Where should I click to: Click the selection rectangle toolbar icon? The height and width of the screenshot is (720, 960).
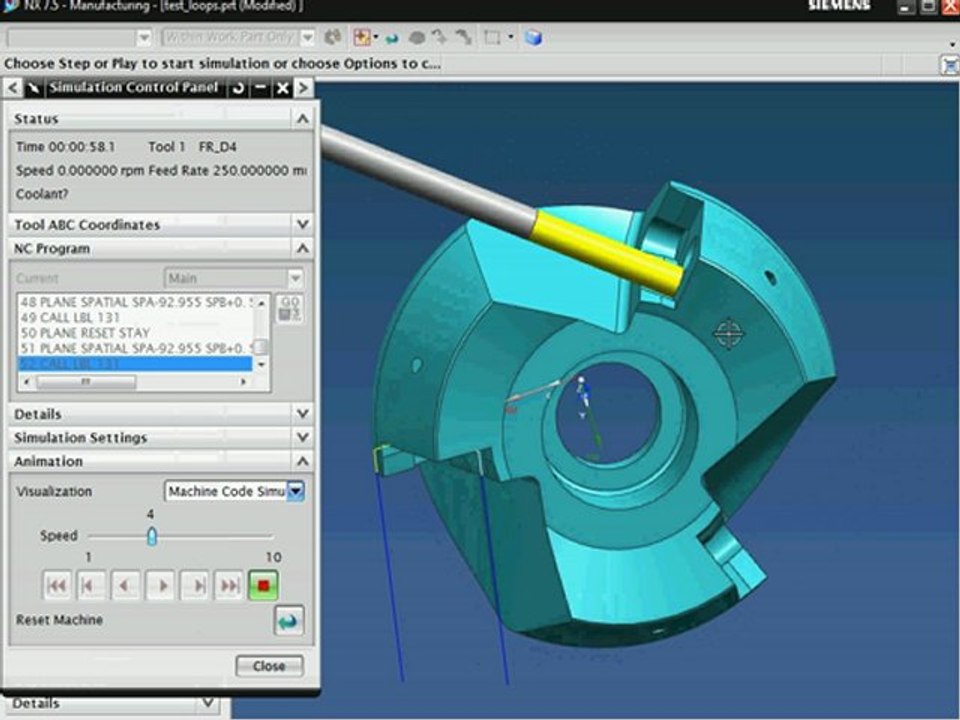coord(492,37)
